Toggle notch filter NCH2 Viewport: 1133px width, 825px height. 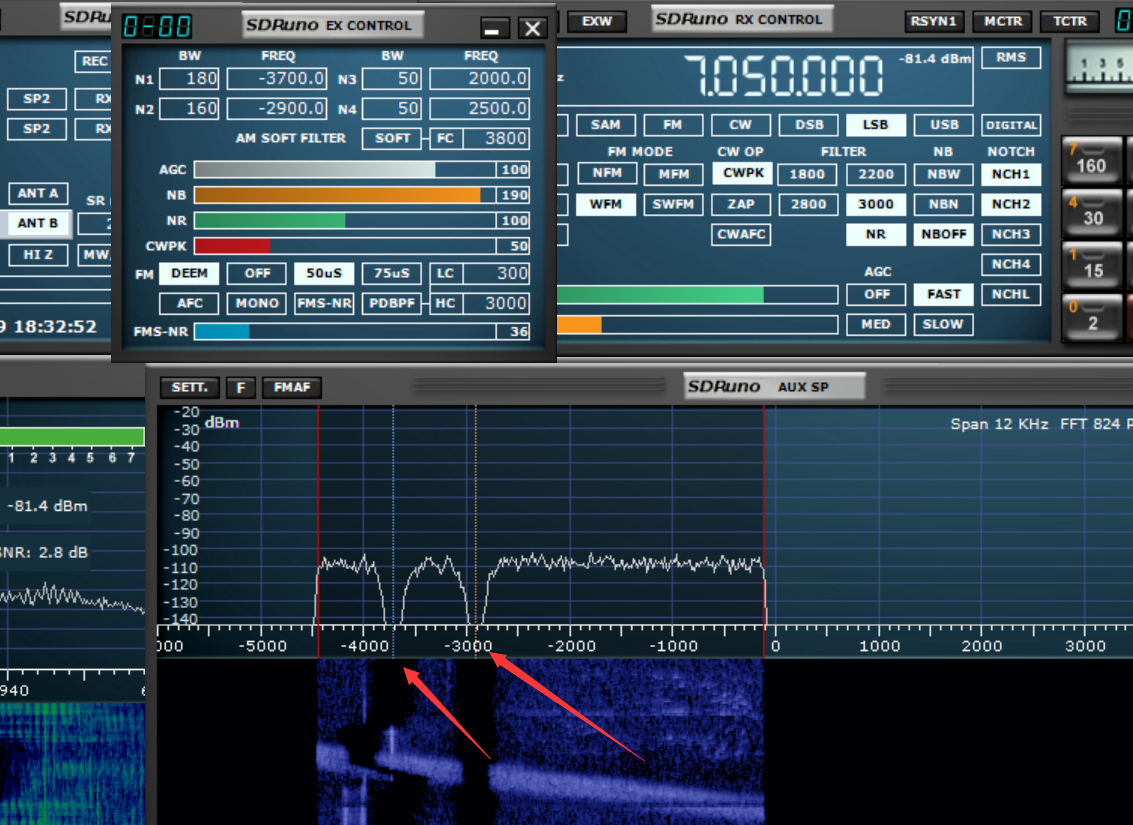click(1011, 204)
